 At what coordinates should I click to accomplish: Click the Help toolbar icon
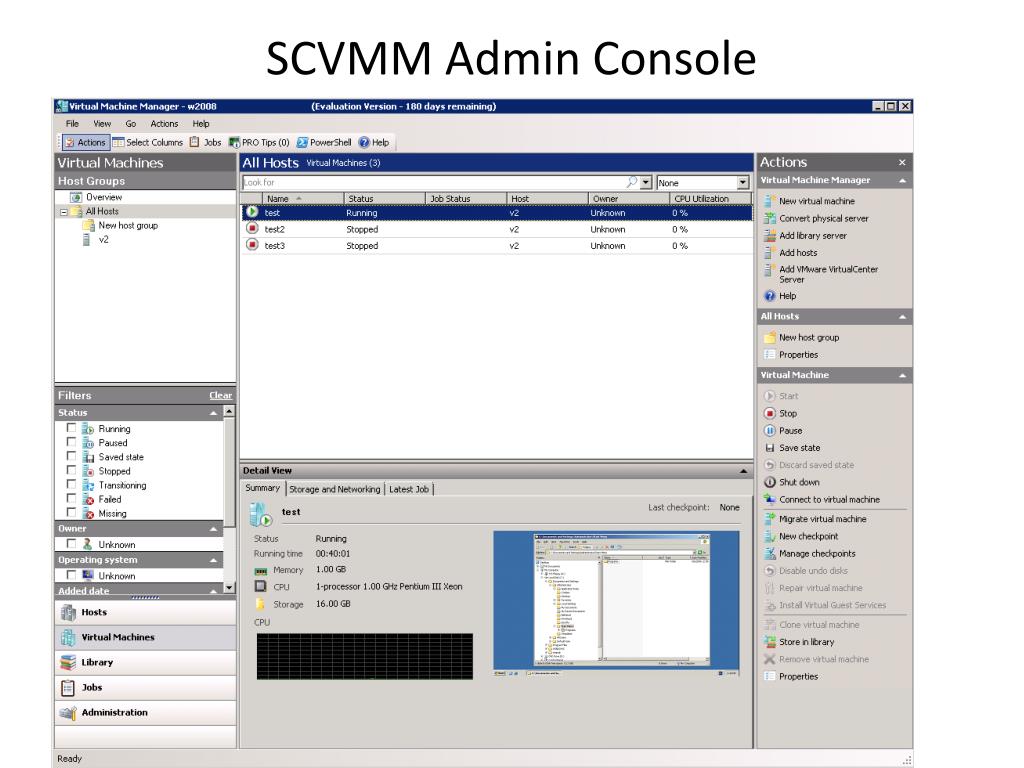[x=364, y=142]
